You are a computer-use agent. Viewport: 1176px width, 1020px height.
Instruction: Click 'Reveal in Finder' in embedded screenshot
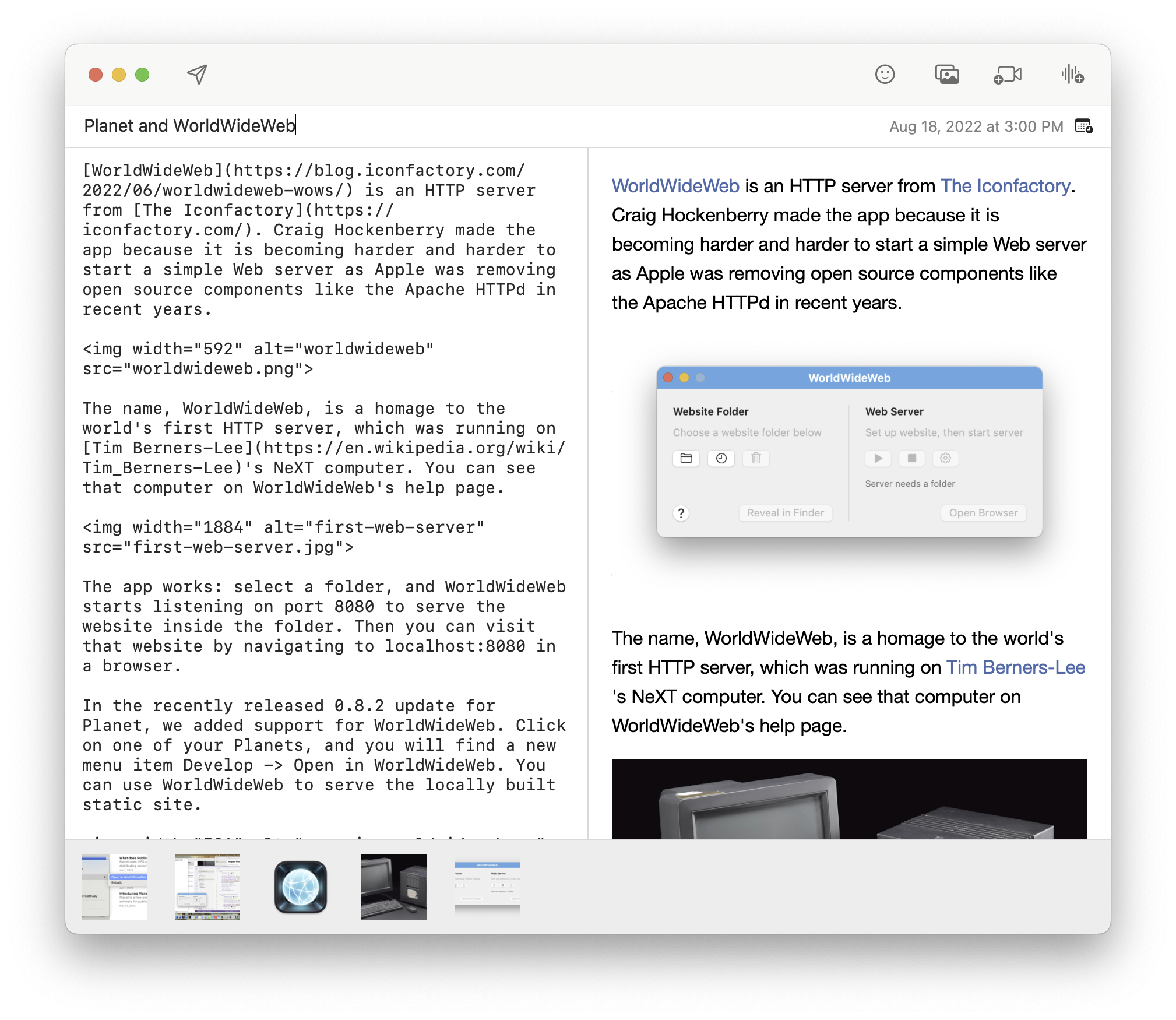point(786,513)
